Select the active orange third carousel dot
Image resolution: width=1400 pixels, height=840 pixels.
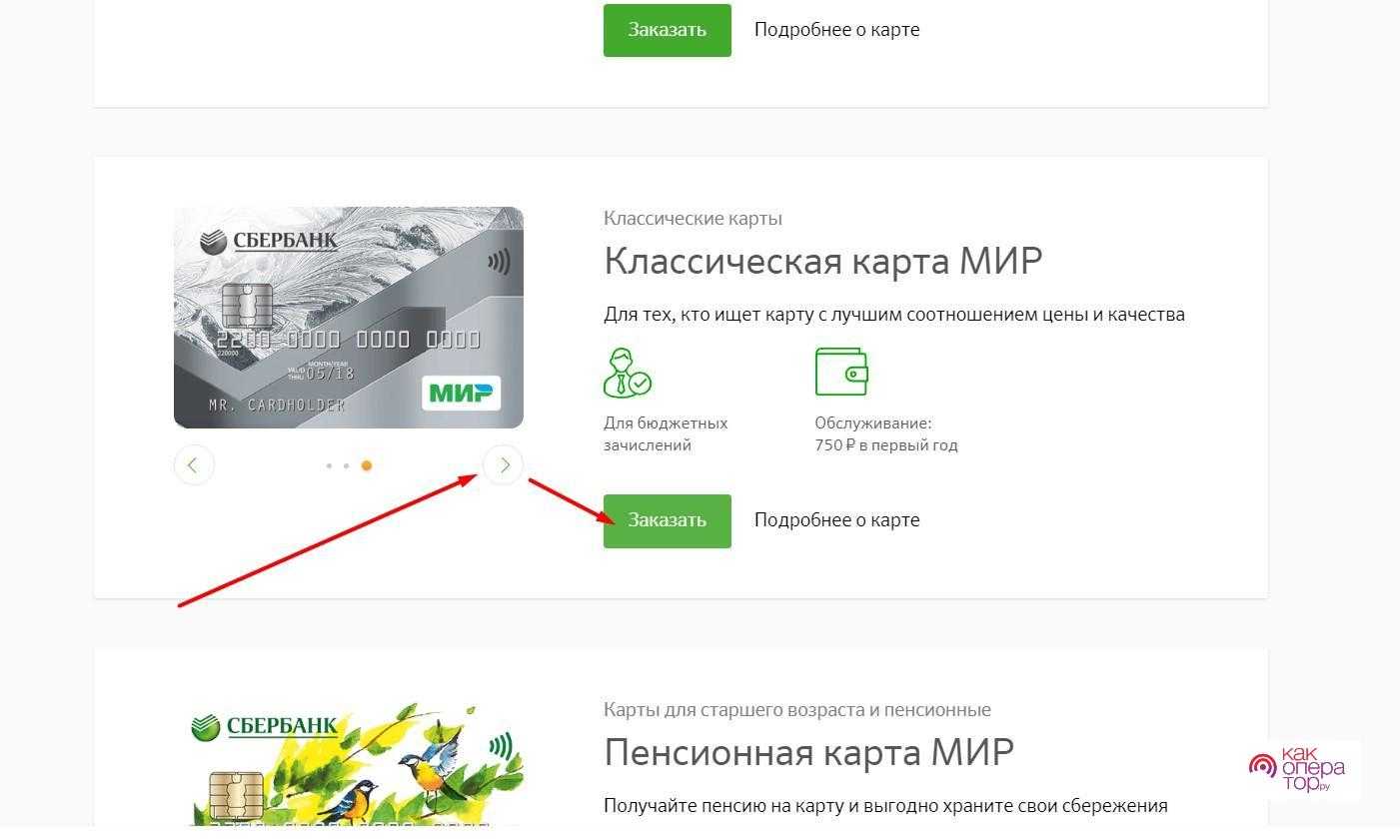click(x=367, y=465)
